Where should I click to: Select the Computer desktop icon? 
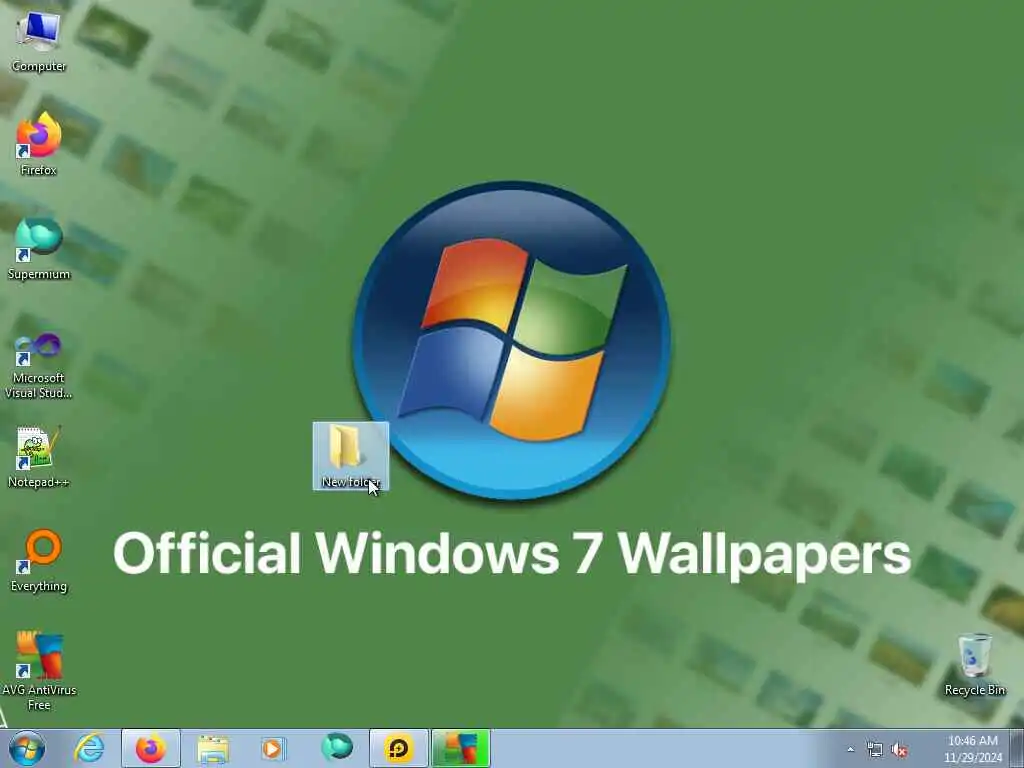39,41
